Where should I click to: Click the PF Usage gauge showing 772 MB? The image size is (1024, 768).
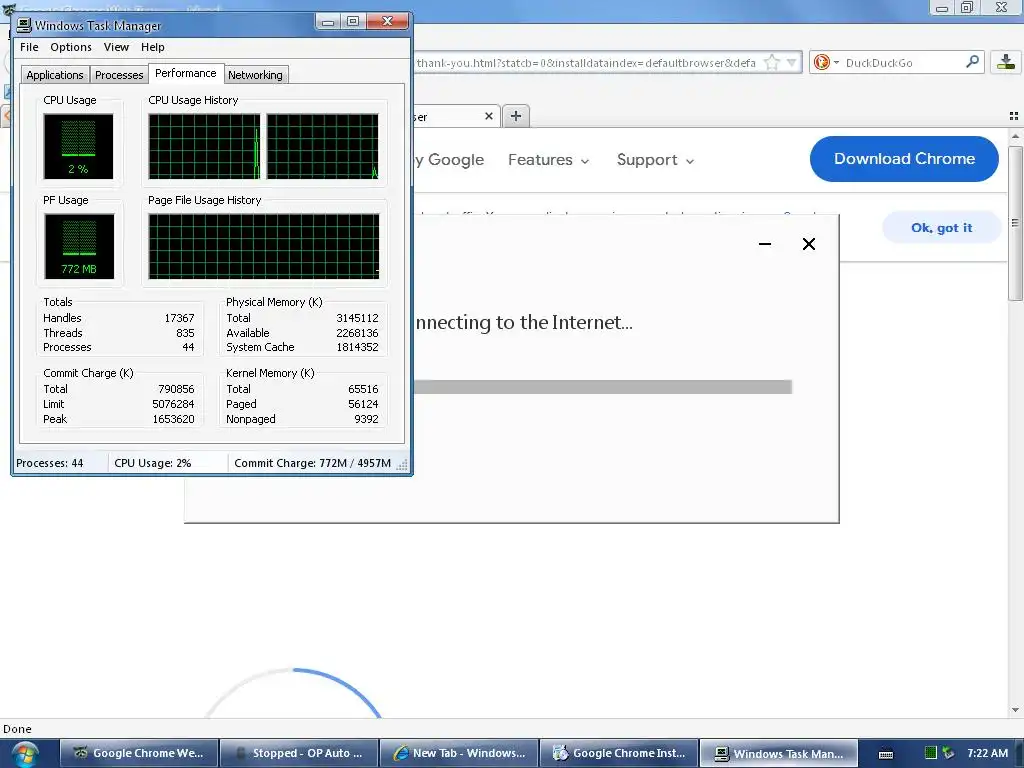click(x=79, y=246)
